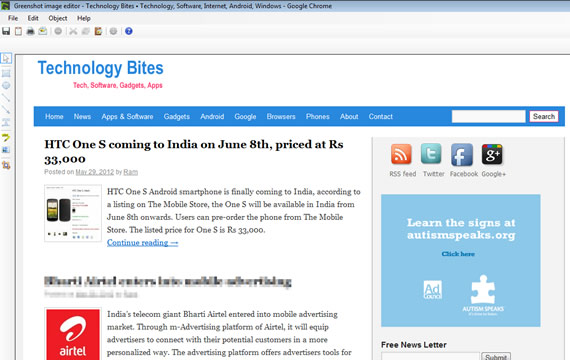Click the Google navigation item
Image resolution: width=570 pixels, height=360 pixels.
(245, 116)
